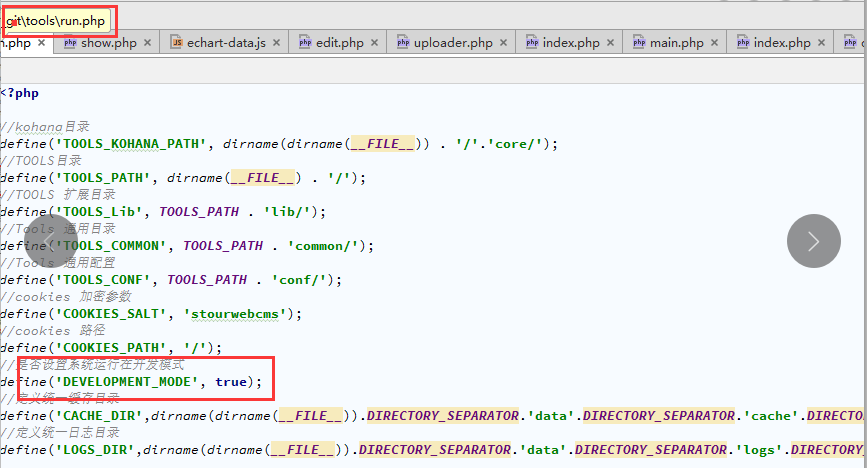Open the echart-data.js tab
The image size is (867, 468).
coord(227,43)
